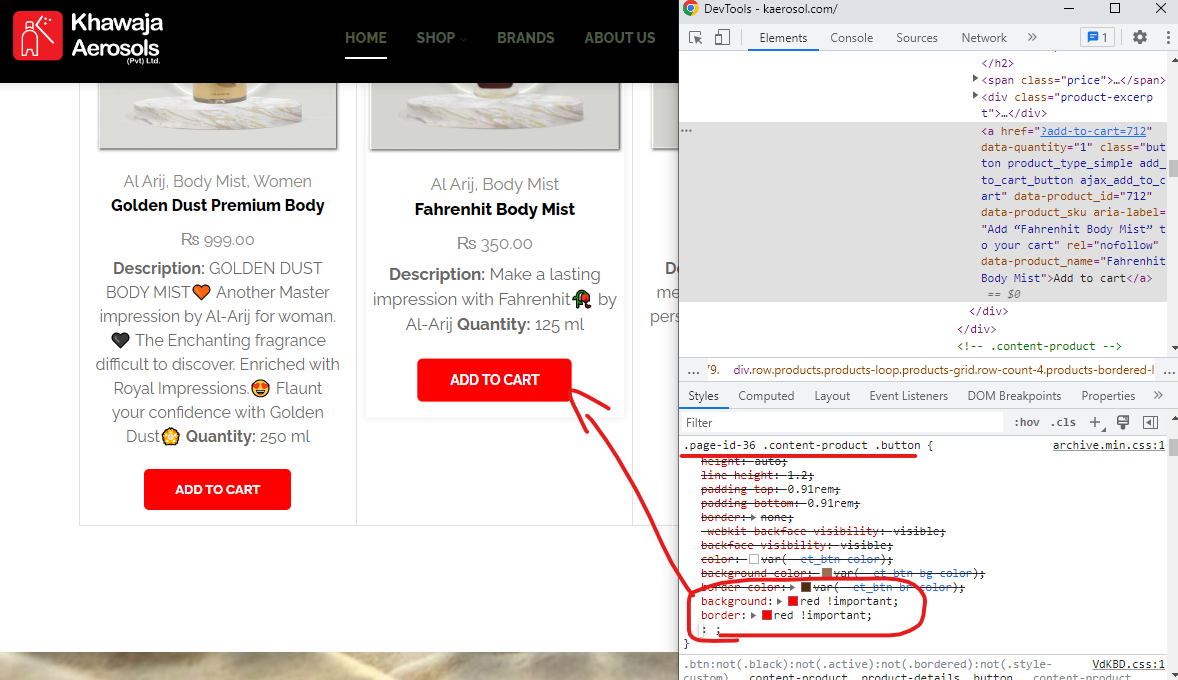Open the Sources tab

point(917,38)
